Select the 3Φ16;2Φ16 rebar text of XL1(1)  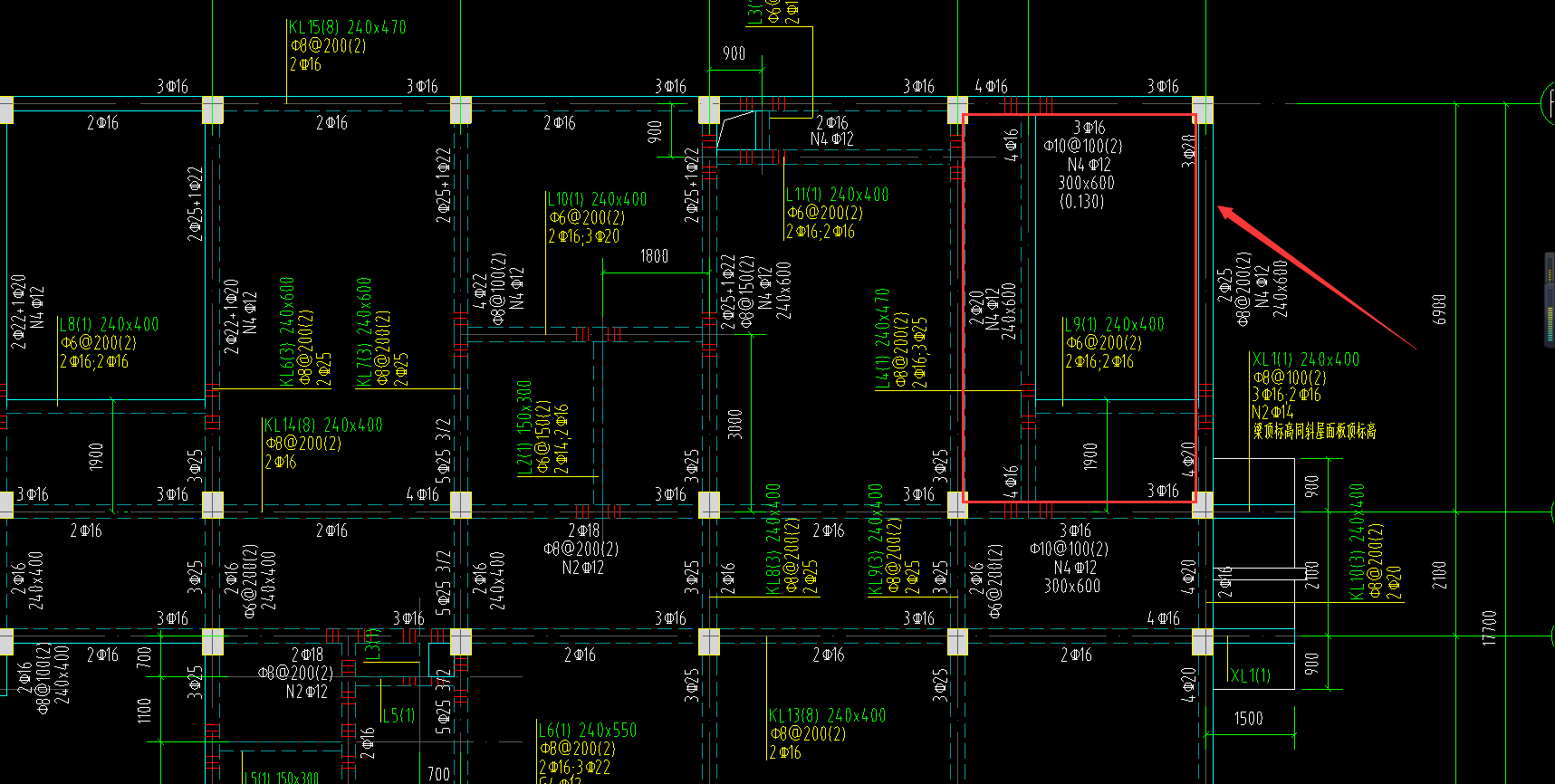tap(1287, 395)
